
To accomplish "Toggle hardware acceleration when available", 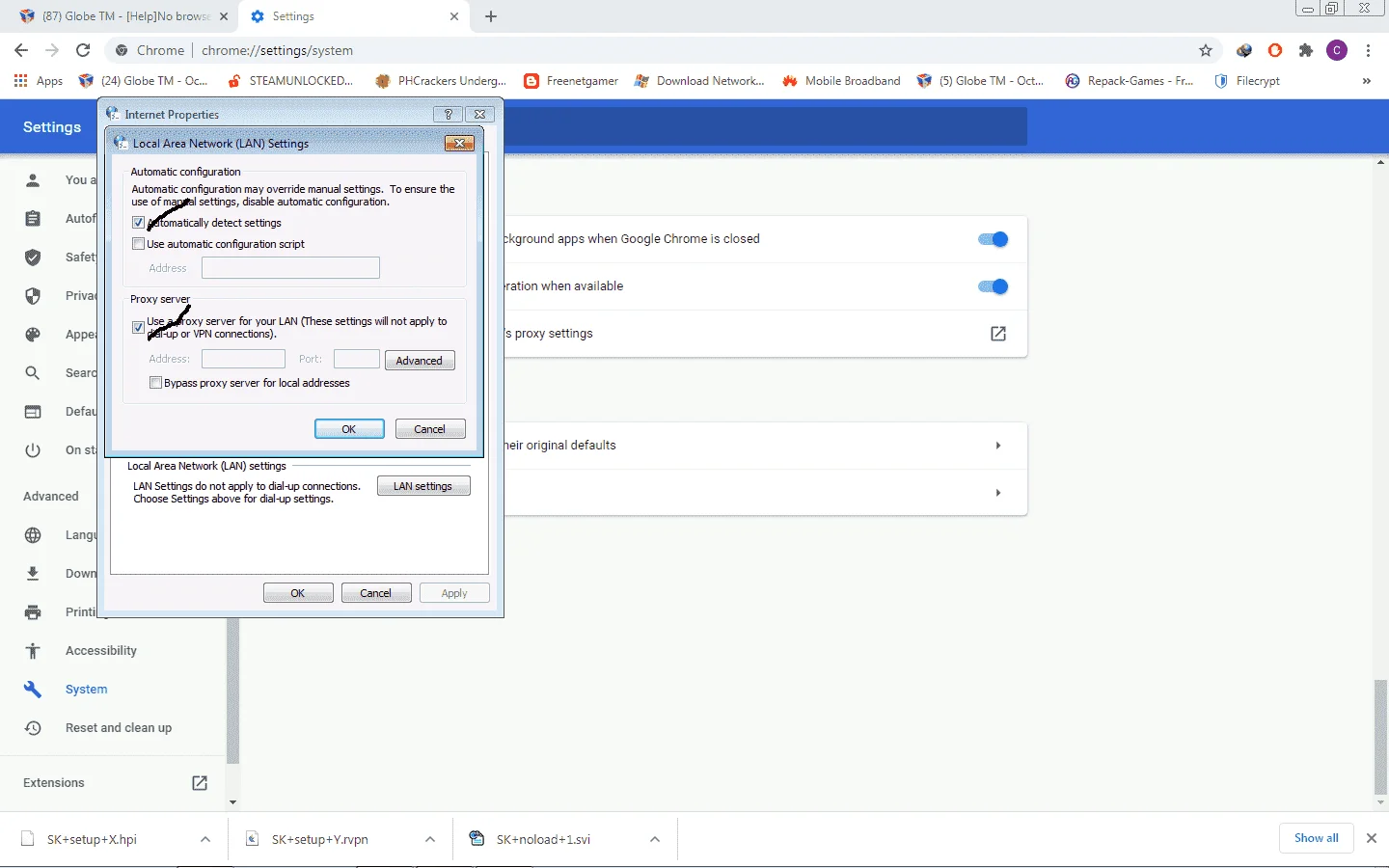I will pos(993,286).
